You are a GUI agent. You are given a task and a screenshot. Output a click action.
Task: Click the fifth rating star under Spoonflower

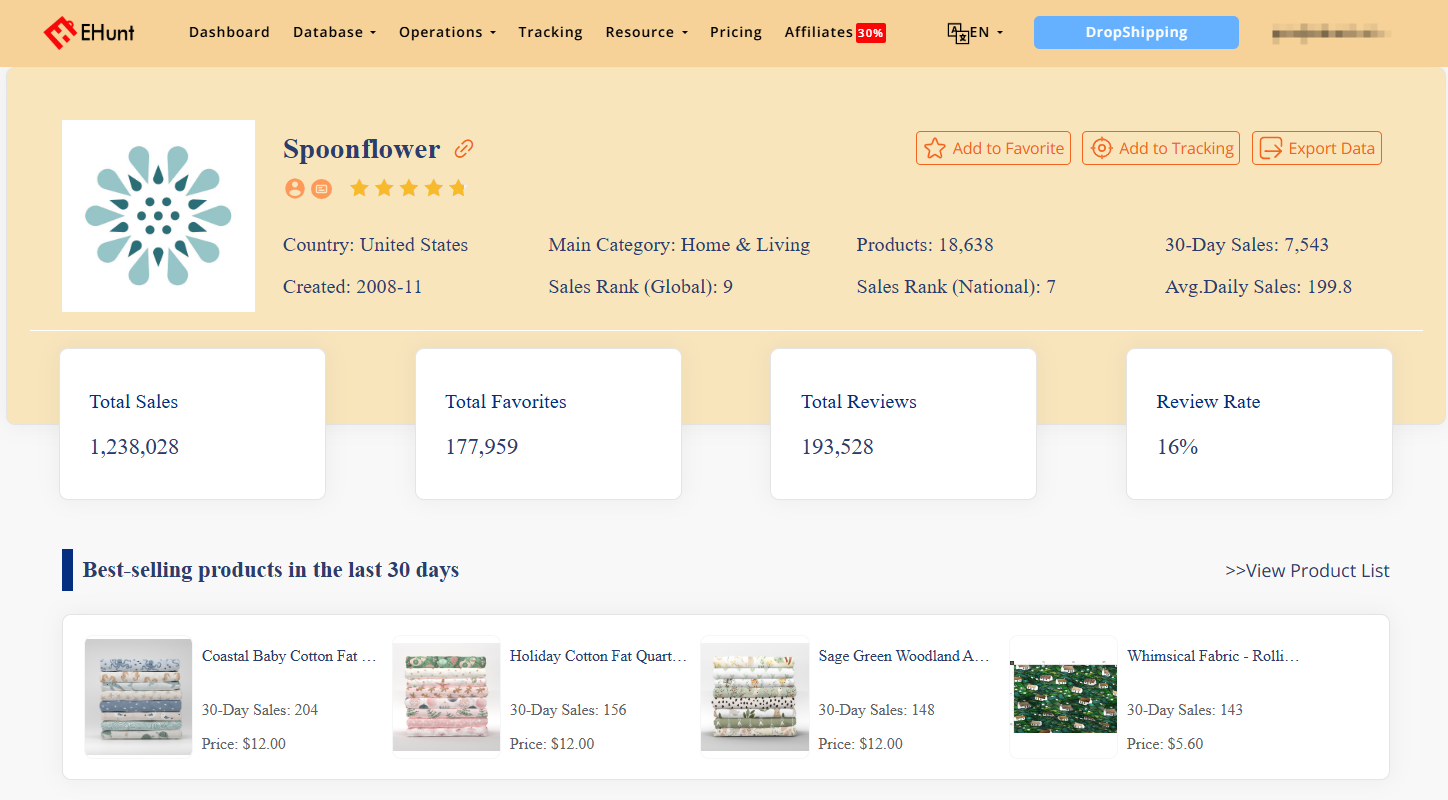[457, 187]
